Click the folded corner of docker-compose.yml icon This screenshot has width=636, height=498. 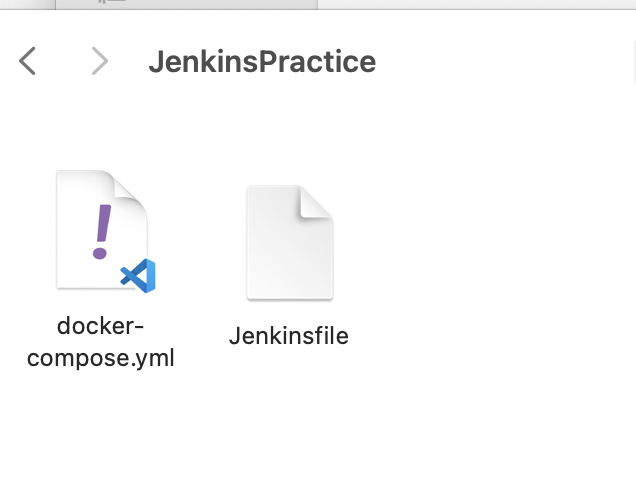coord(129,186)
